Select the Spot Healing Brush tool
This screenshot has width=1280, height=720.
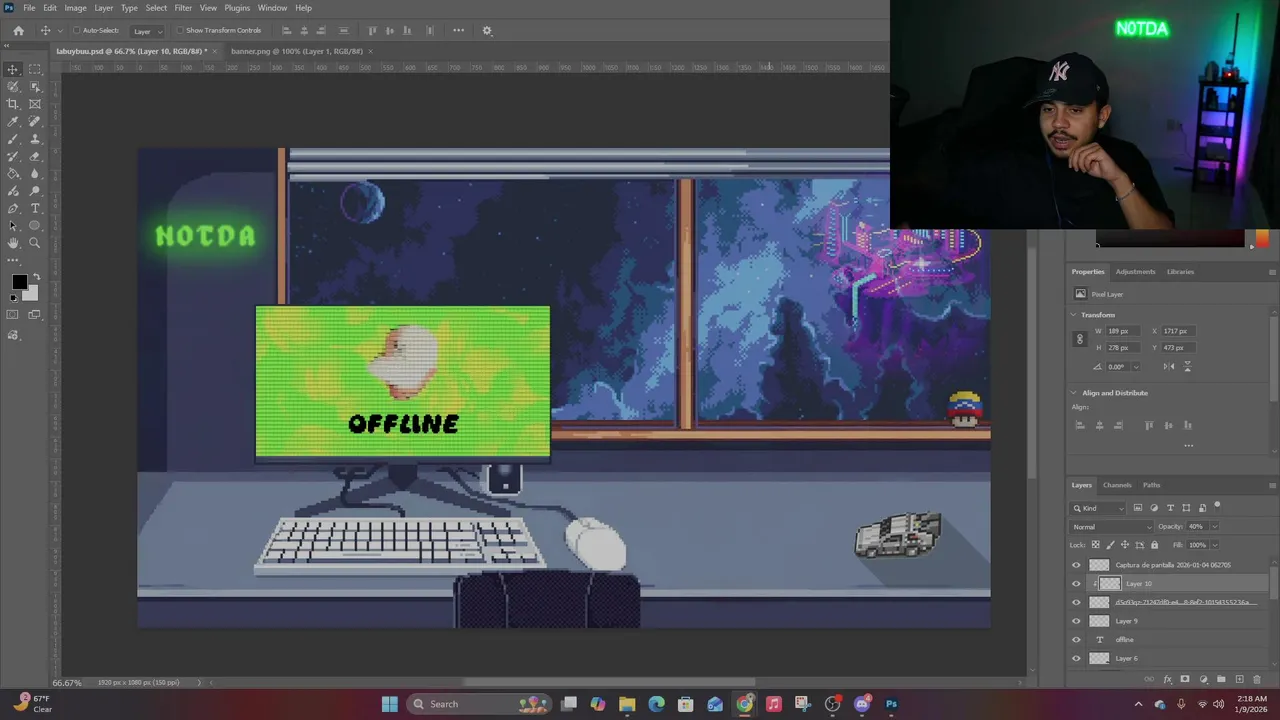point(35,121)
